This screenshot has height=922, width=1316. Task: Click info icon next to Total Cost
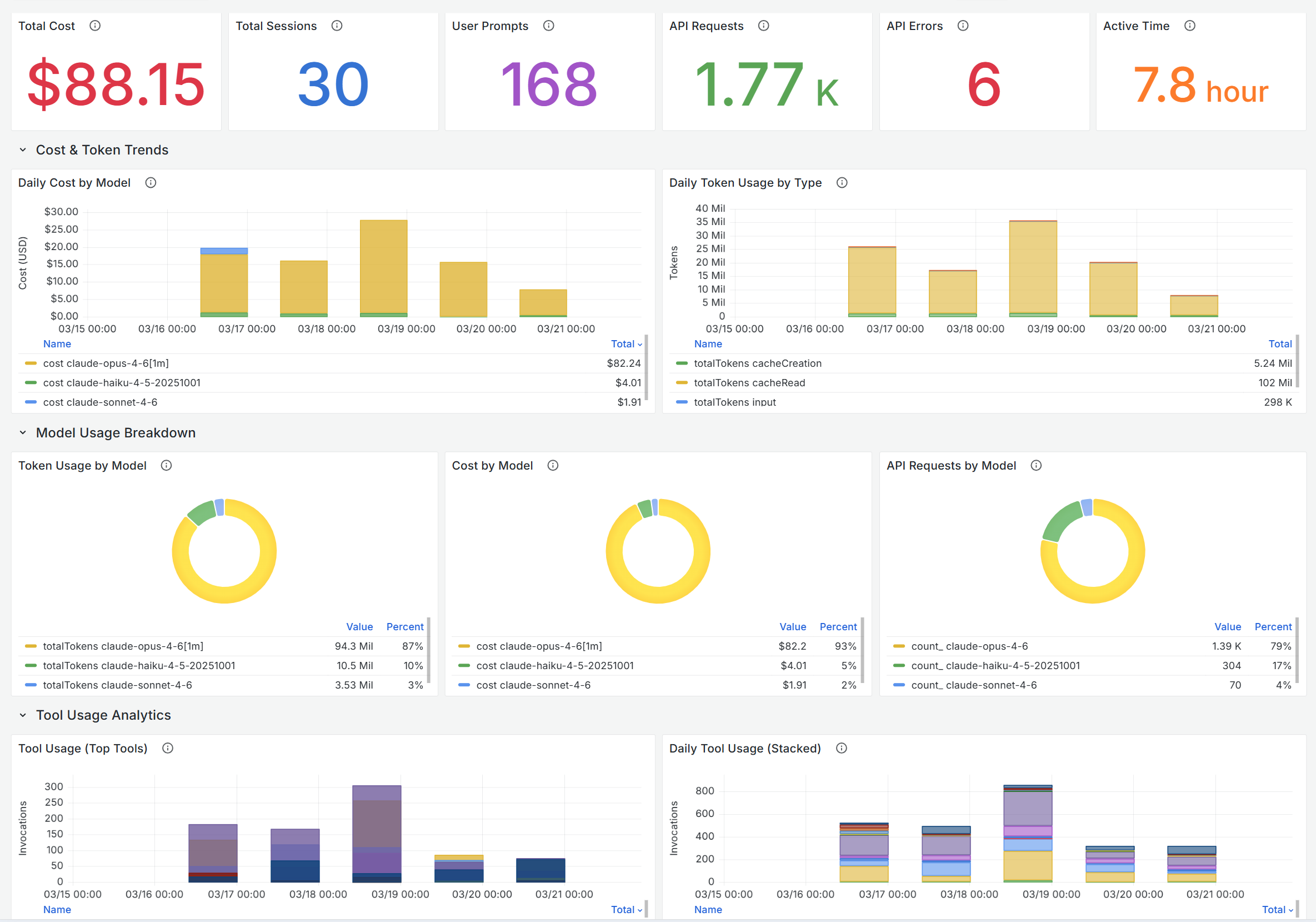(95, 26)
